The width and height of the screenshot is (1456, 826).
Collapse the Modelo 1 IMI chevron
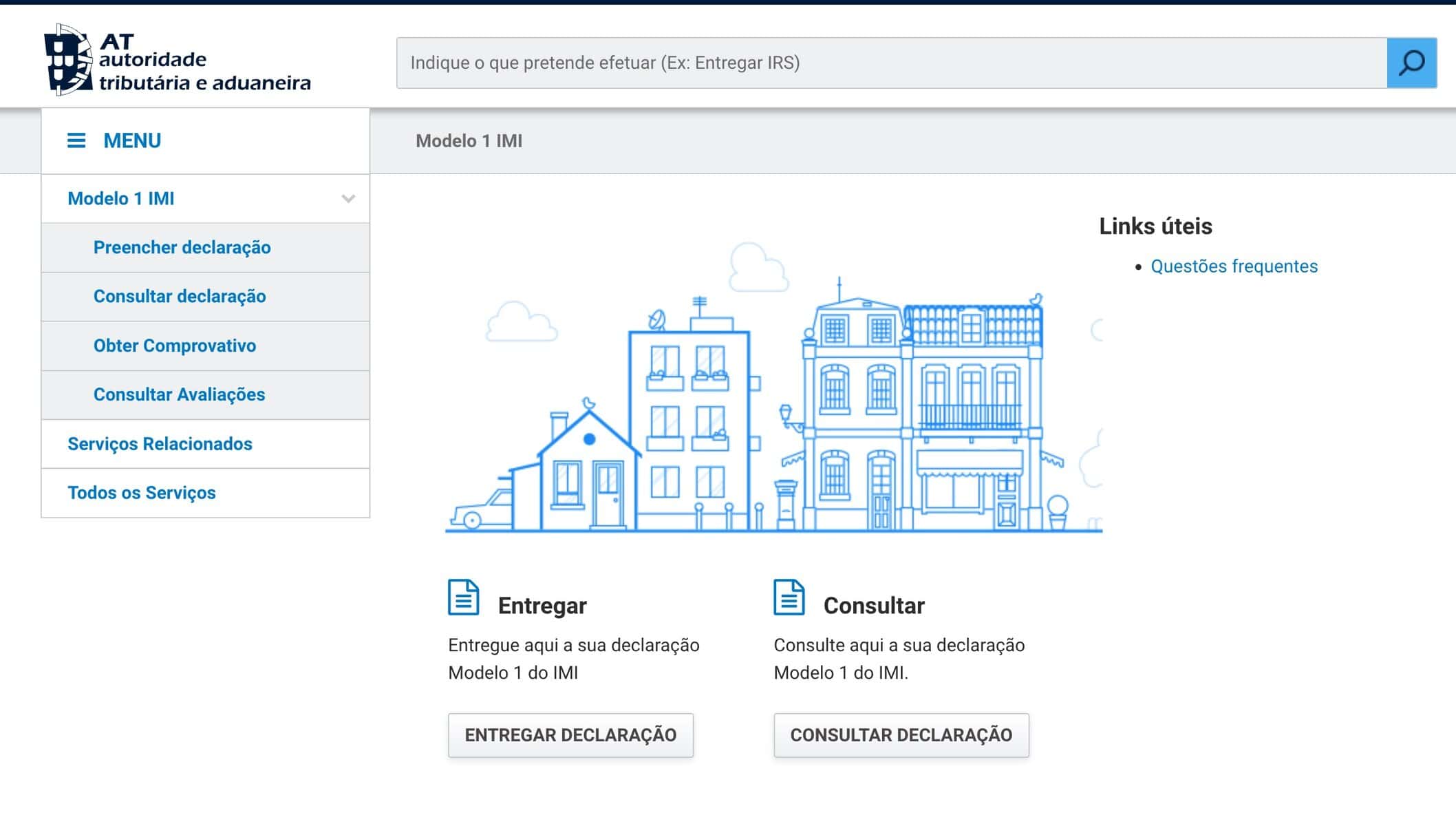click(x=348, y=199)
